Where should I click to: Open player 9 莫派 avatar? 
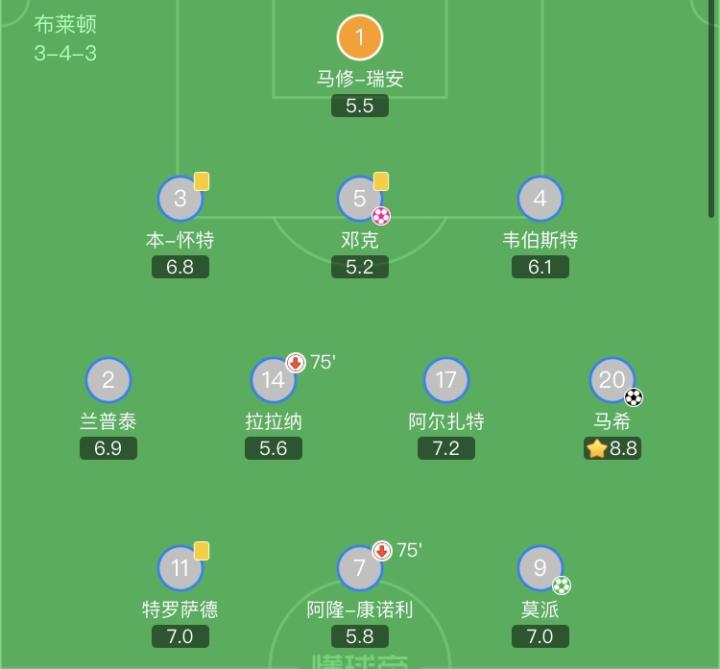(x=540, y=568)
